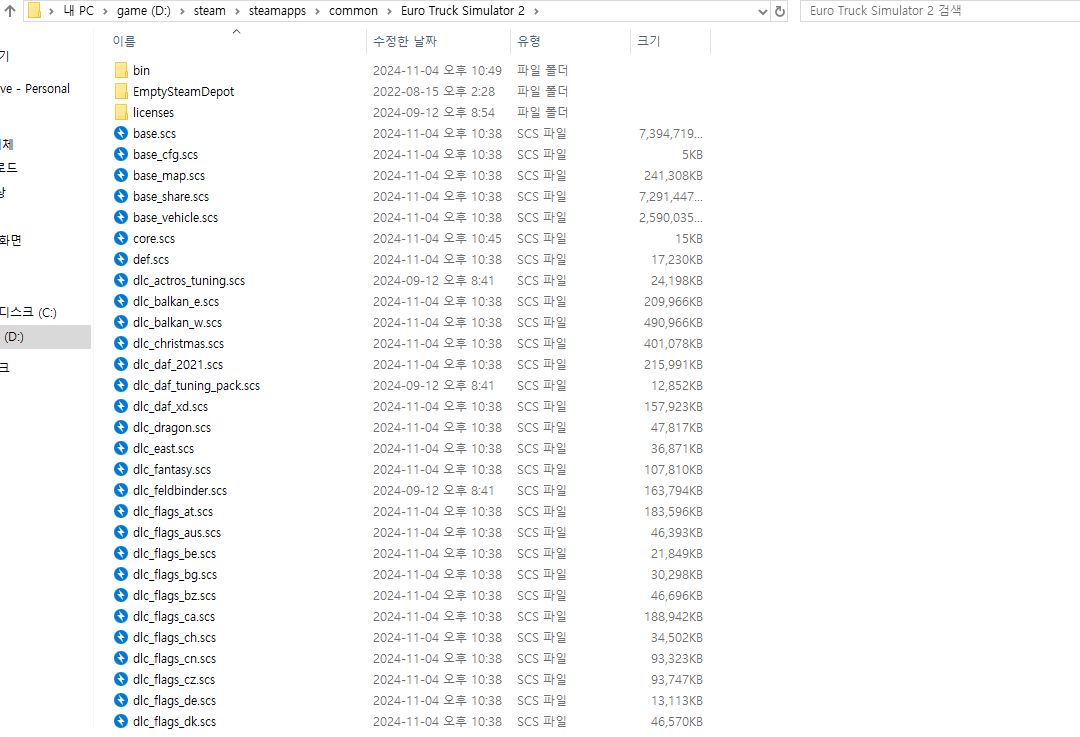Click 'common' breadcrumb segment
This screenshot has height=737, width=1080.
pos(353,11)
